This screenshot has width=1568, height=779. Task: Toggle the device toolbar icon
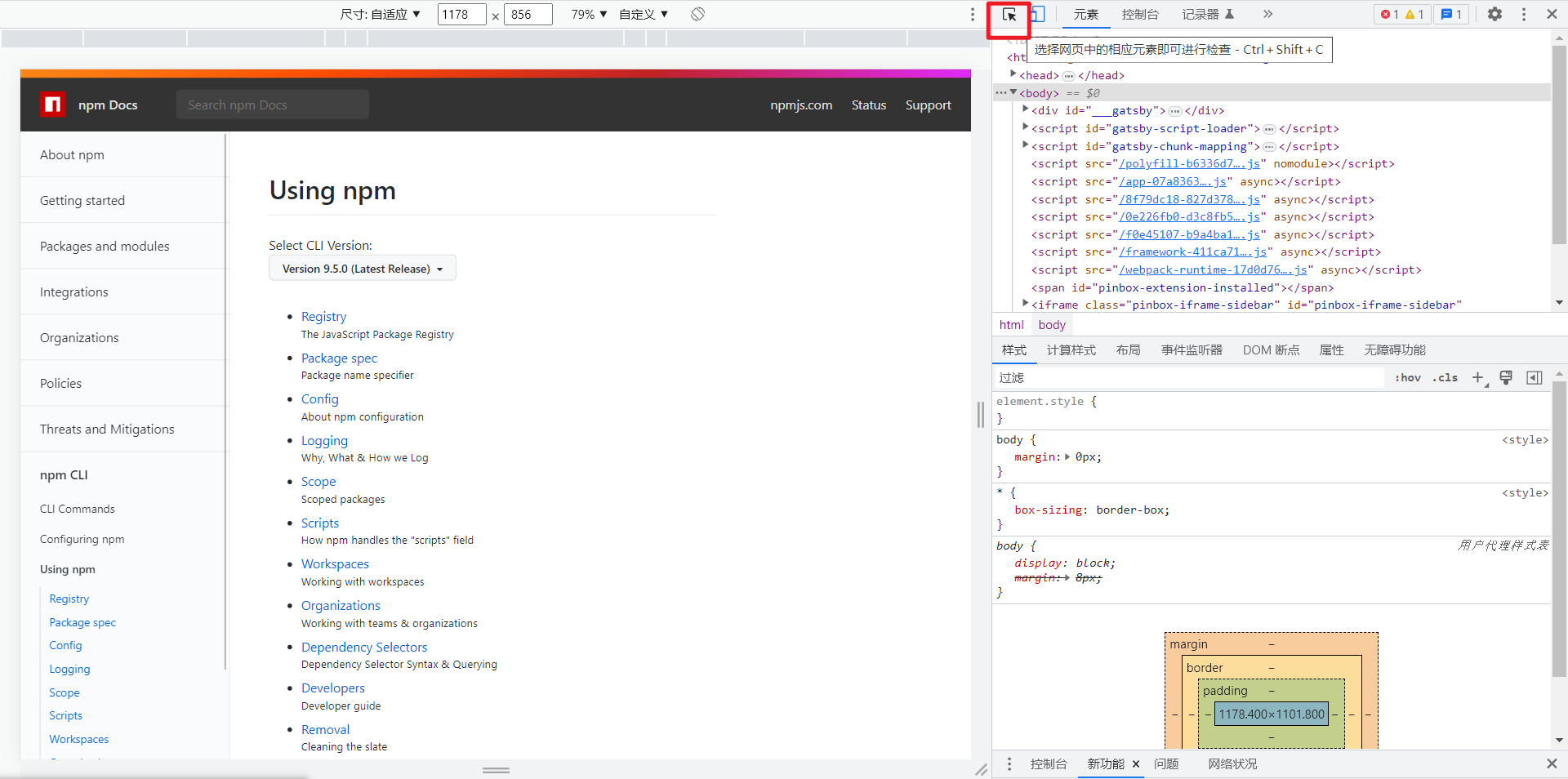1038,15
